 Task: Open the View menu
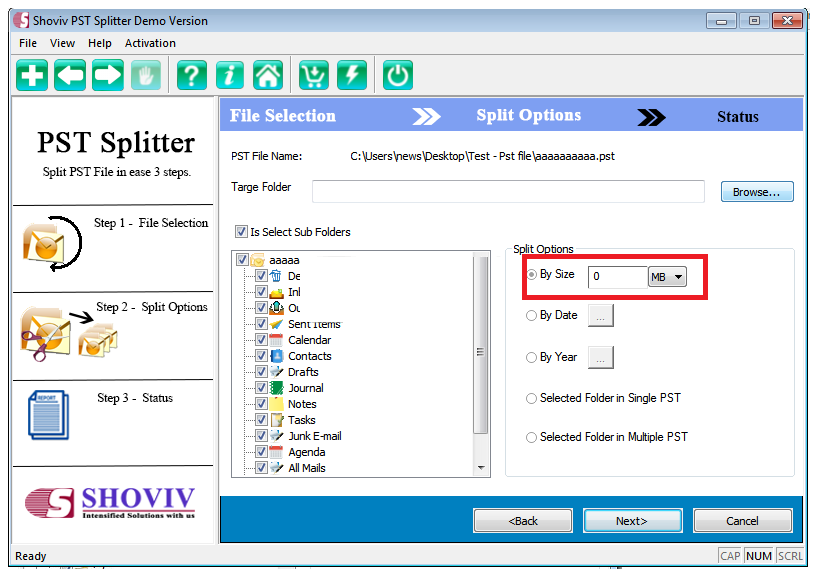click(62, 43)
